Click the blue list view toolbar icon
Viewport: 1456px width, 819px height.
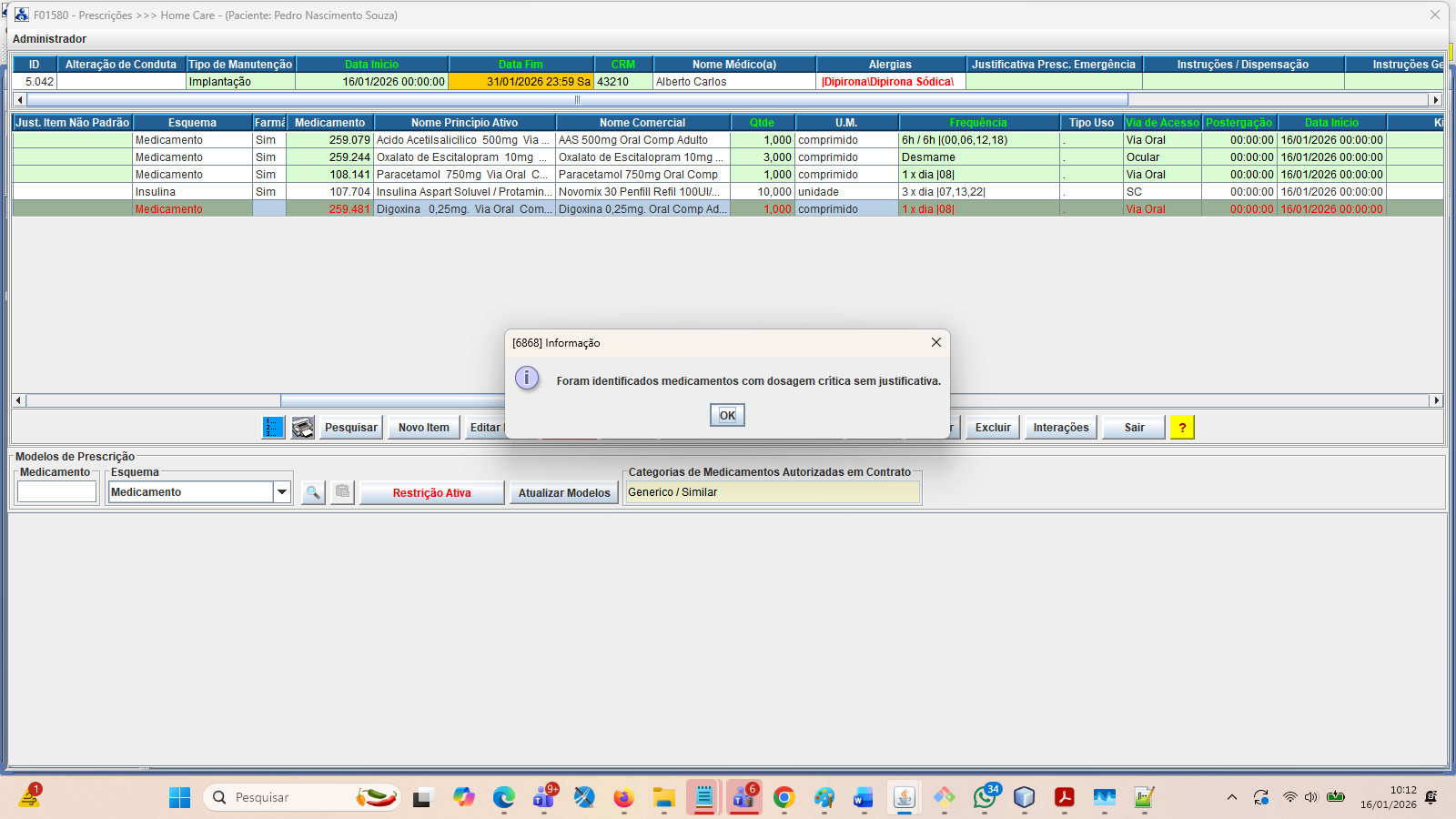coord(273,428)
